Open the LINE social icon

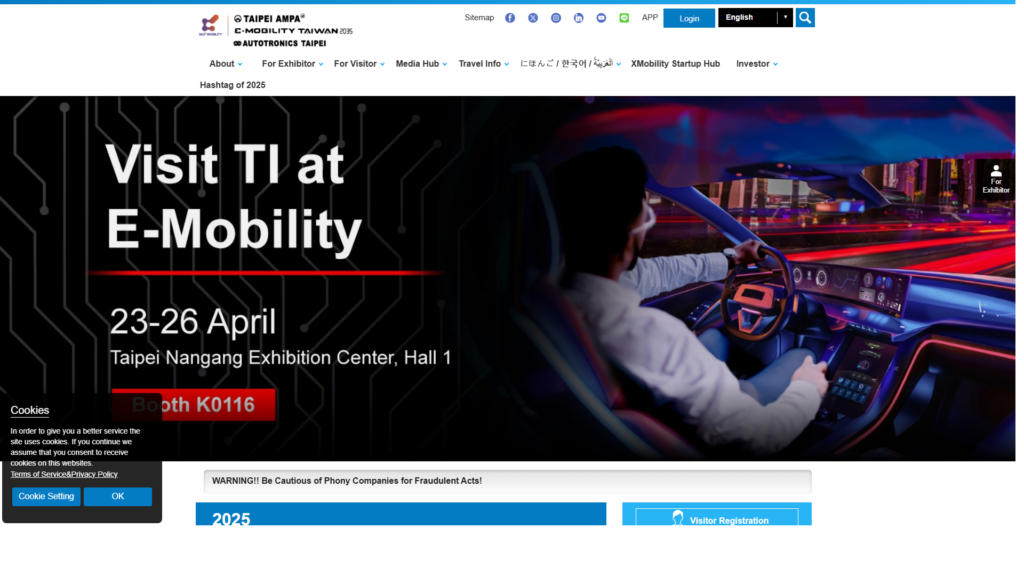(624, 18)
